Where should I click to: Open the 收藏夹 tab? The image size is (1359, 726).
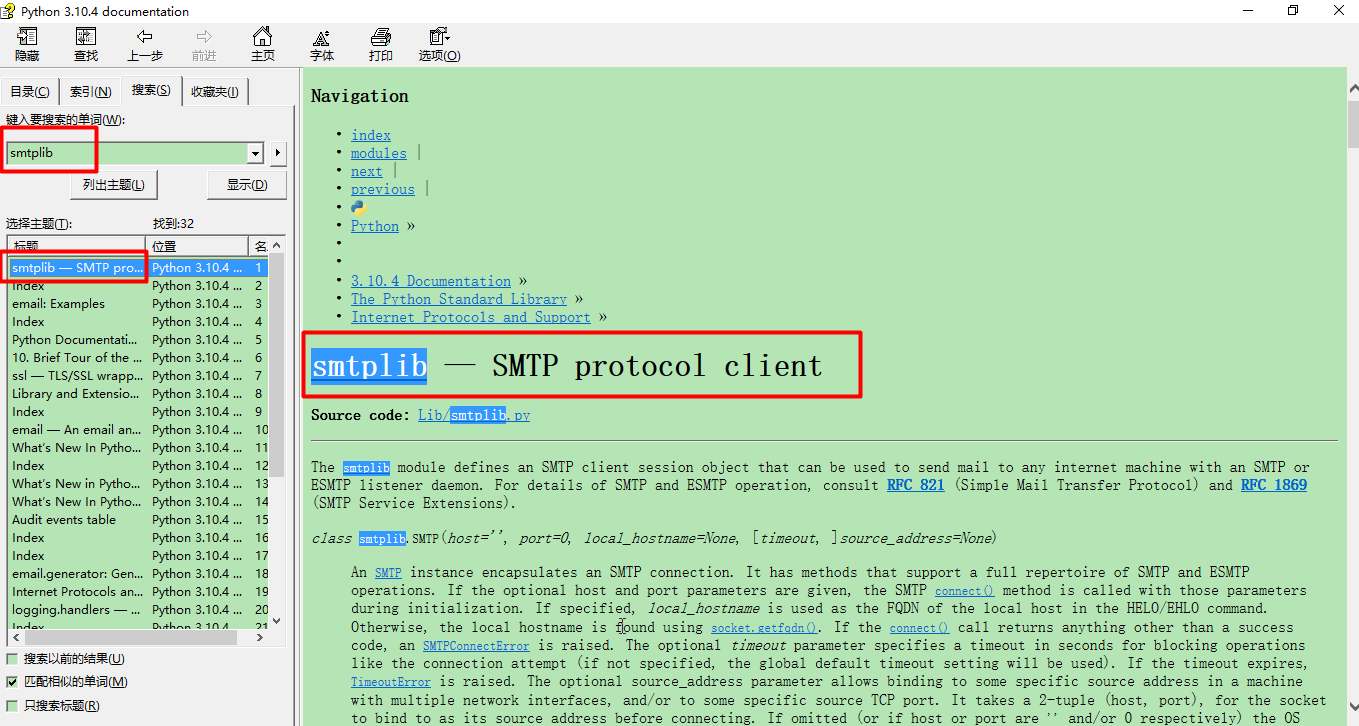coord(215,92)
